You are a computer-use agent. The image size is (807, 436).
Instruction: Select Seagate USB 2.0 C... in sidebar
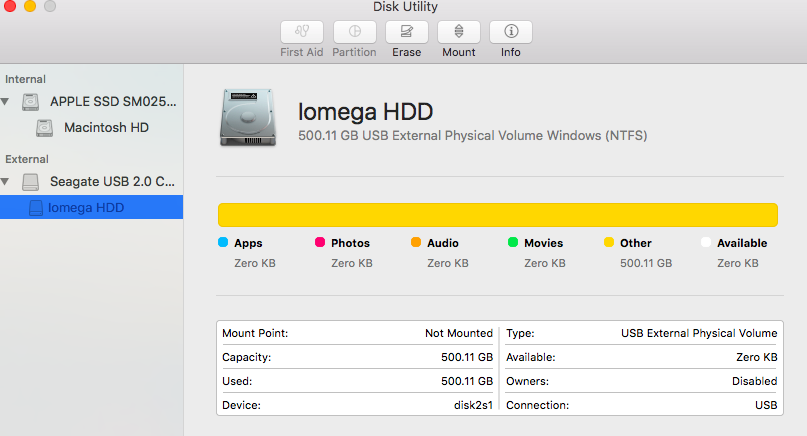[112, 181]
